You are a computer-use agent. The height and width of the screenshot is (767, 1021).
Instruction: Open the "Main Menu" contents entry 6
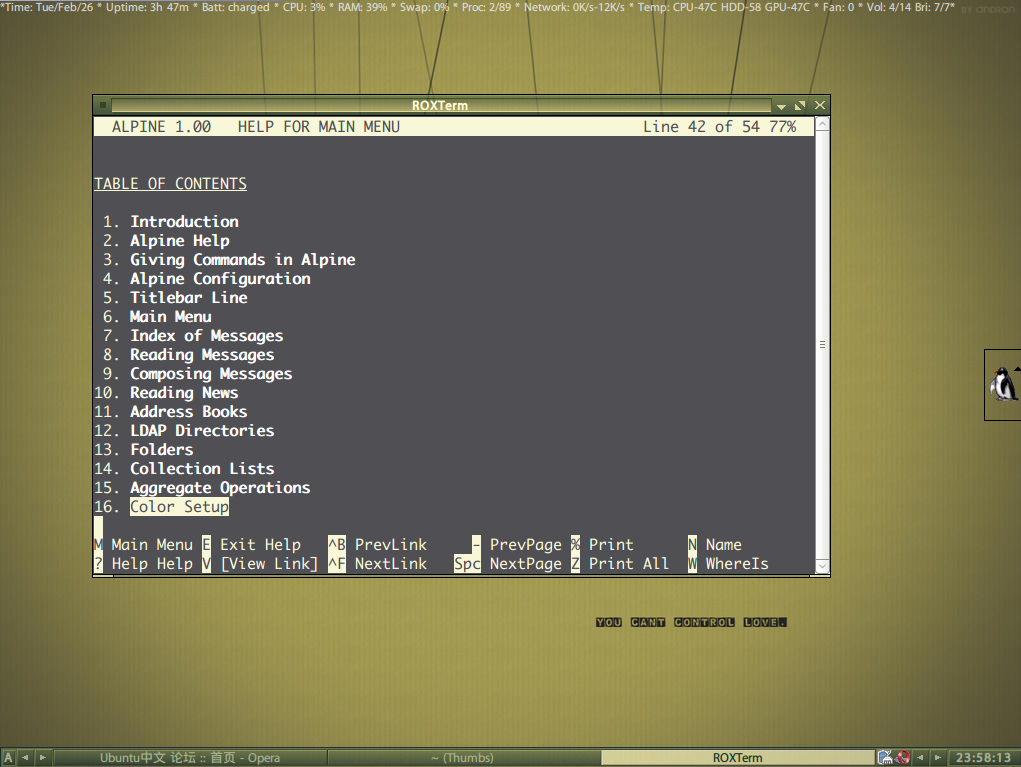[171, 316]
